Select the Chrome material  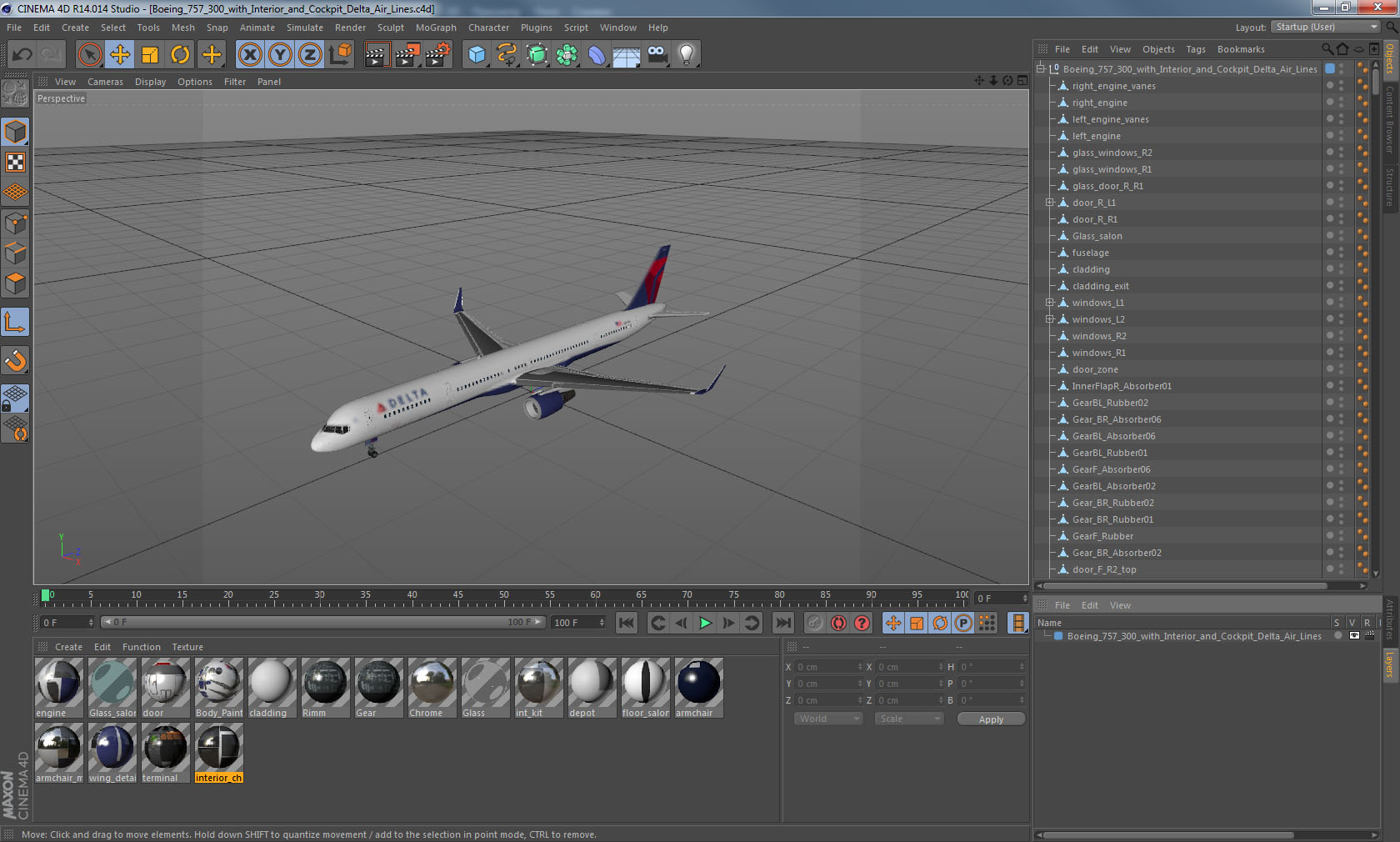(432, 689)
